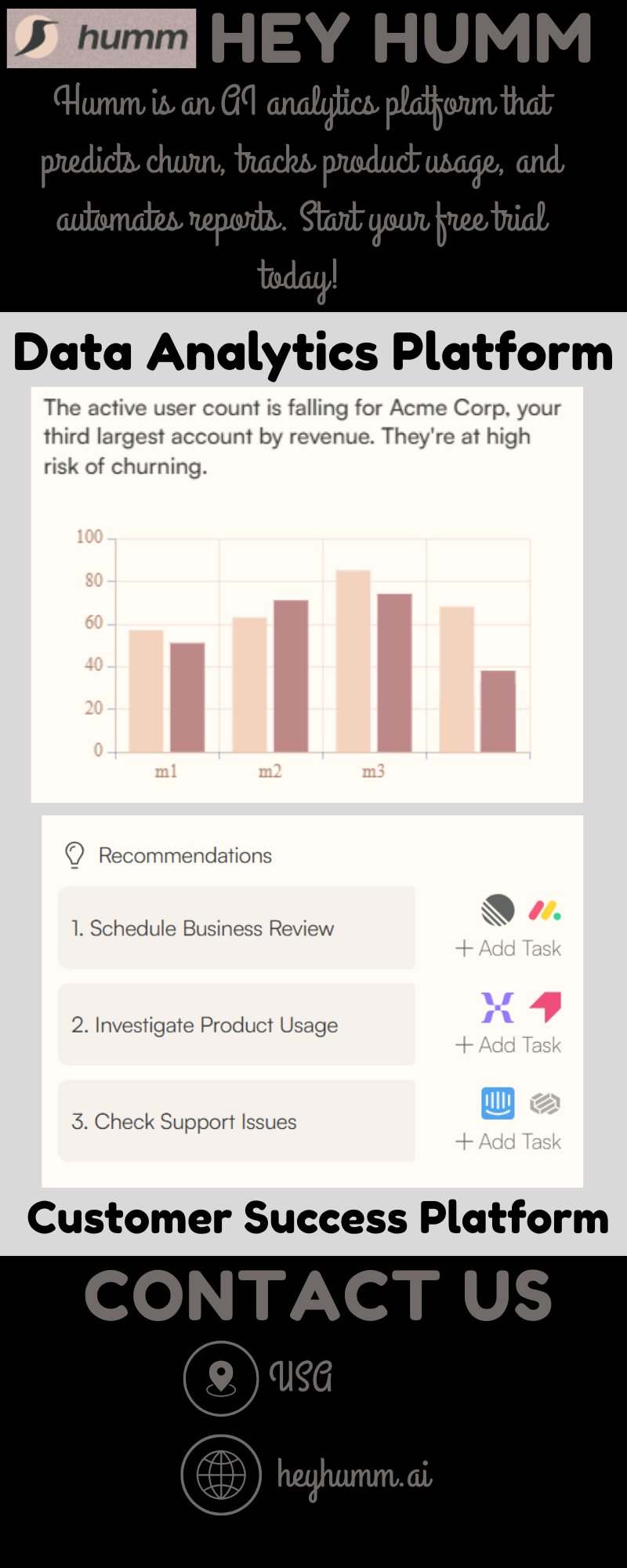Click the gray striped circle integration icon

(x=498, y=910)
